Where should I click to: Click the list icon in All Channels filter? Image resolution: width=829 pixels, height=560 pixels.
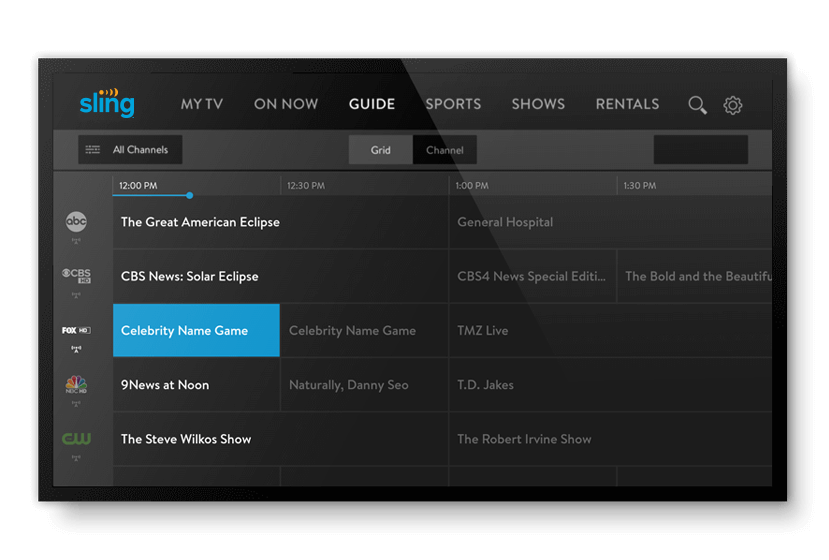click(x=93, y=150)
